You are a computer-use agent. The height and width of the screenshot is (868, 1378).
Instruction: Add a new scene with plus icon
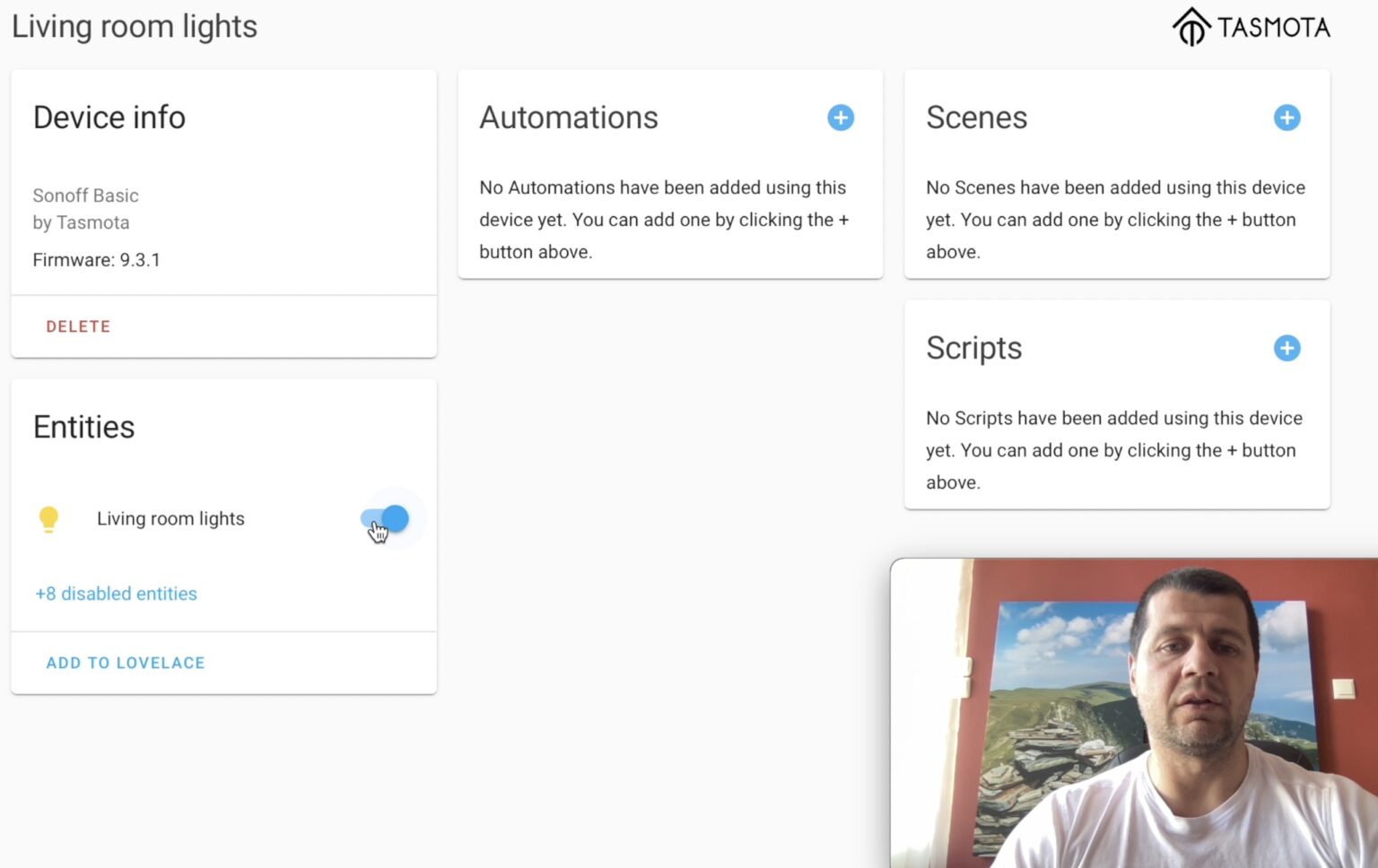point(1286,117)
